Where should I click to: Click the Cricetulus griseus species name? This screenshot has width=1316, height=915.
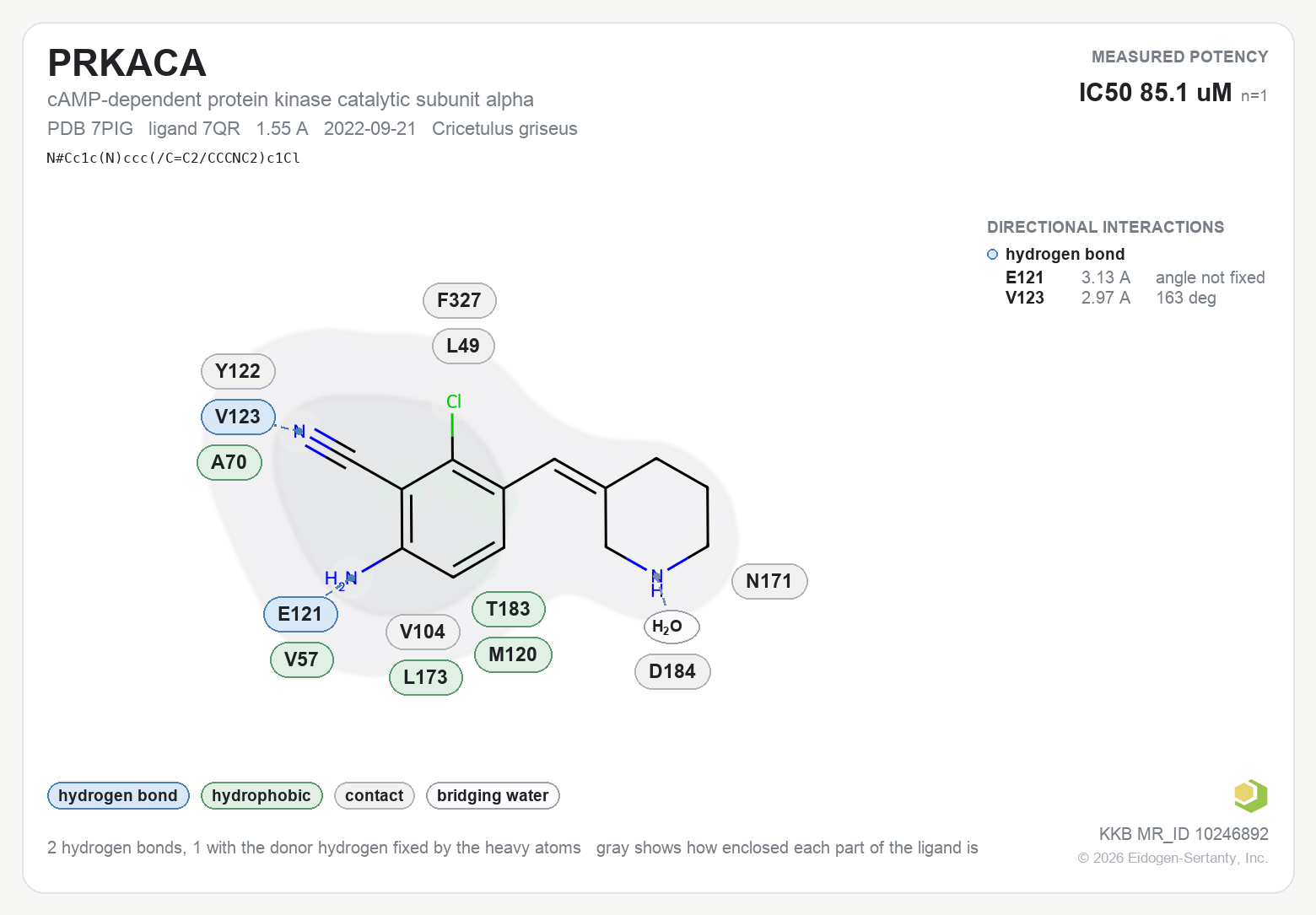point(504,129)
